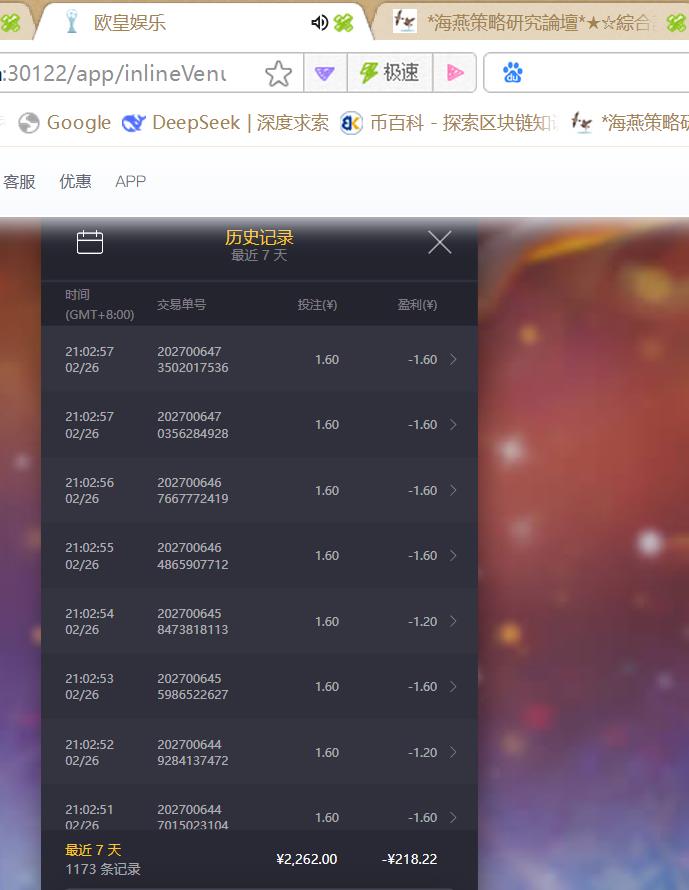This screenshot has width=689, height=890.
Task: Select order number 202700646 7667772419
Action: coord(192,490)
